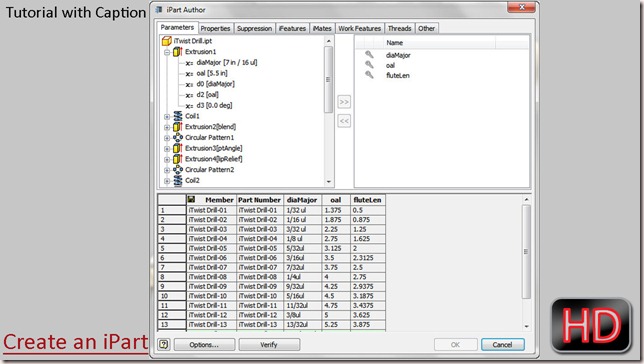Click the iTwist Drill.ipt part icon
The width and height of the screenshot is (644, 364).
166,41
